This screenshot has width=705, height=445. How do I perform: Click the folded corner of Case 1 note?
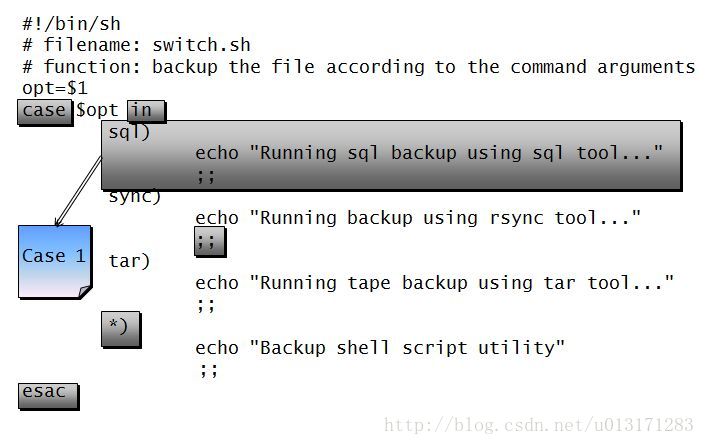[85, 291]
